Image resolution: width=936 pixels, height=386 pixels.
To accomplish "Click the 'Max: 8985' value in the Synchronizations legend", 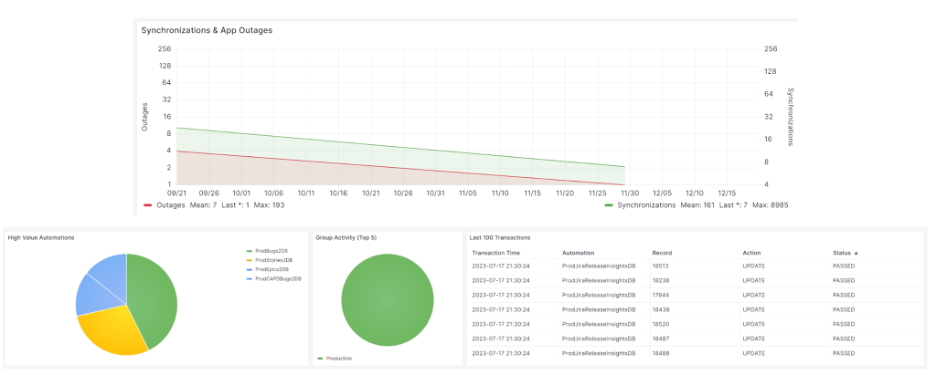I will click(x=770, y=205).
